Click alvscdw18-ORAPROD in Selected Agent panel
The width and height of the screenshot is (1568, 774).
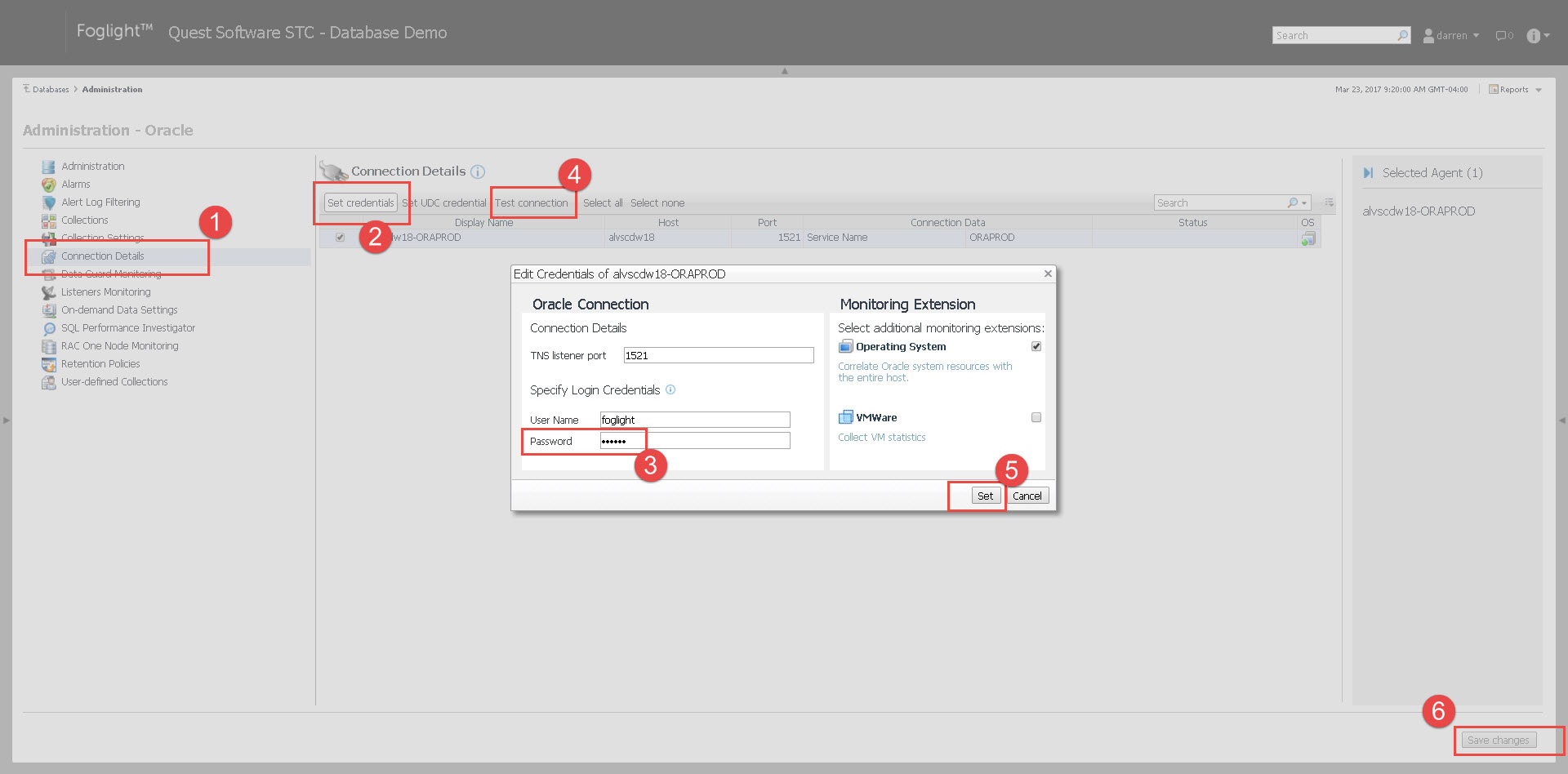click(1419, 211)
